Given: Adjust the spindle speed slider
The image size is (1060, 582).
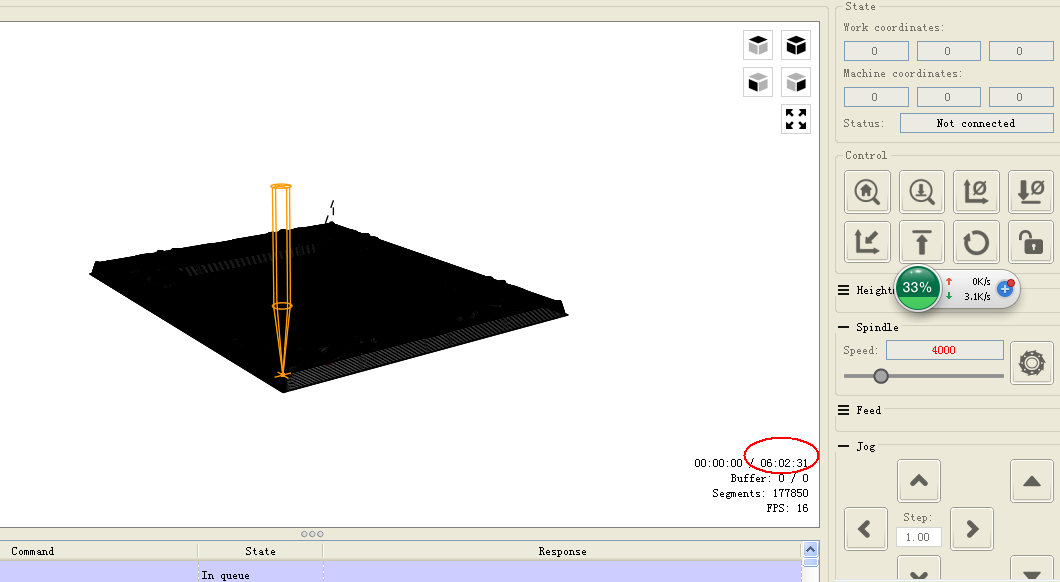Looking at the screenshot, I should 881,376.
